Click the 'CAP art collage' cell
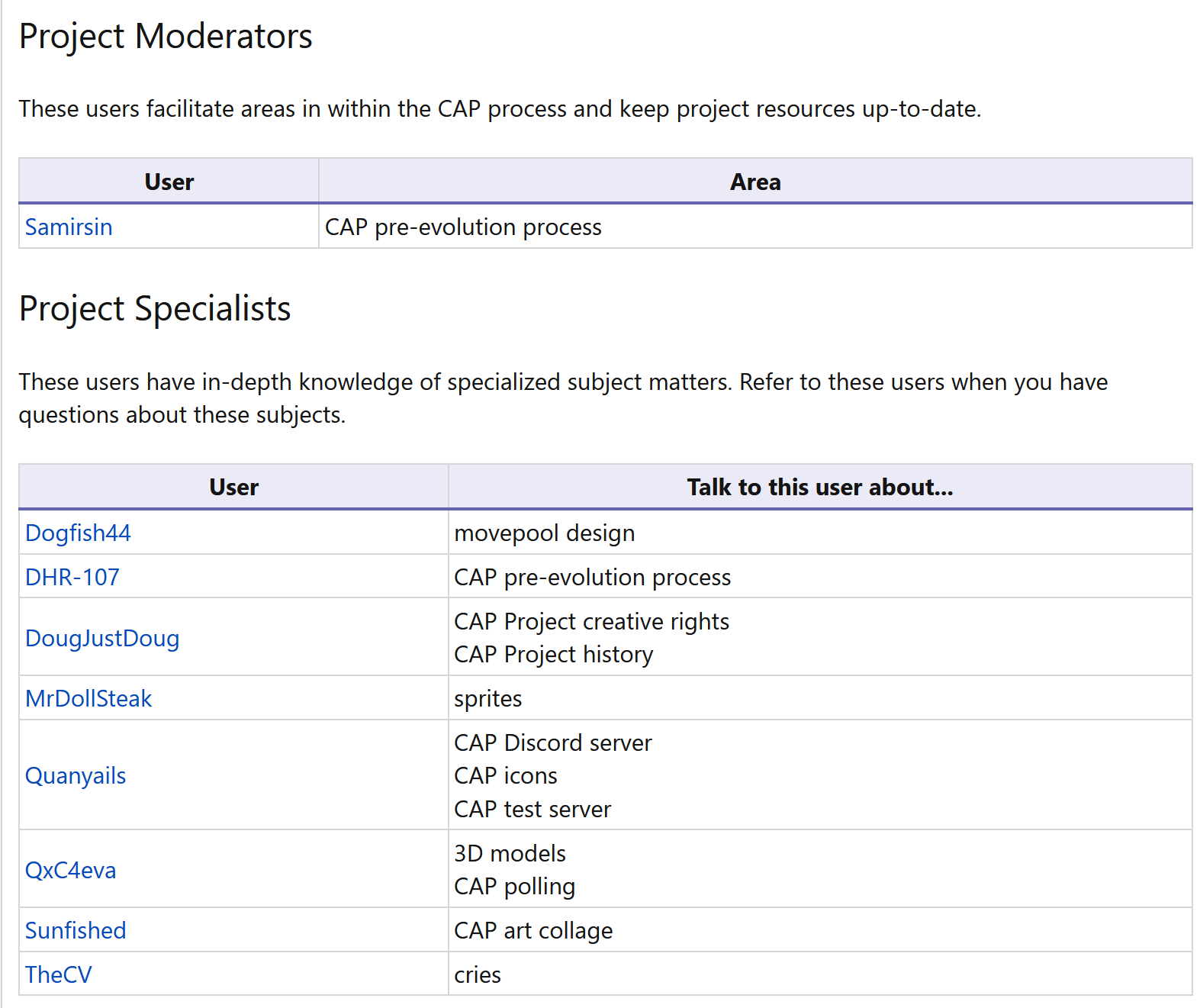The image size is (1200, 1008). coord(820,930)
